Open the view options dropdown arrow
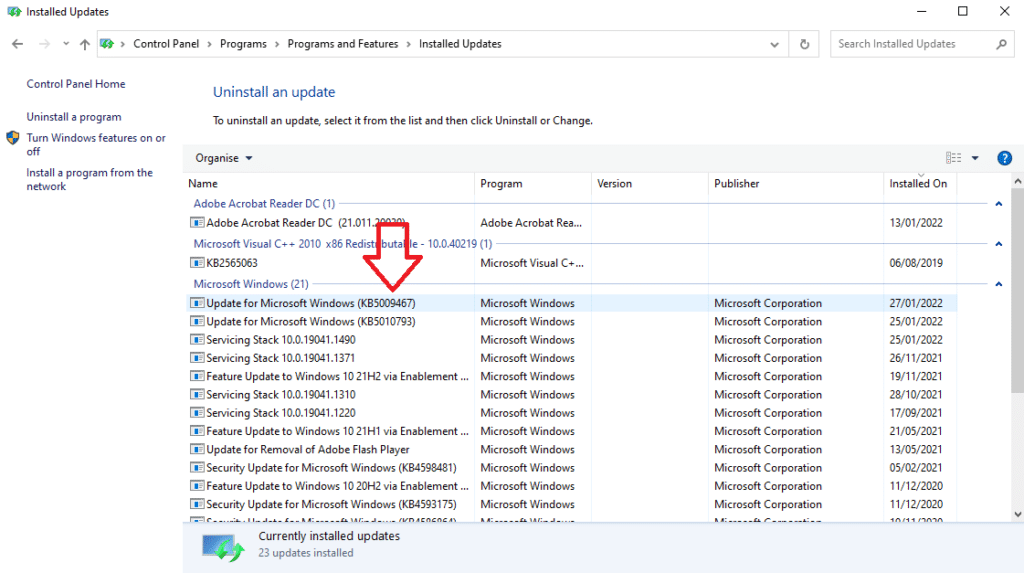This screenshot has width=1024, height=573. pos(974,158)
